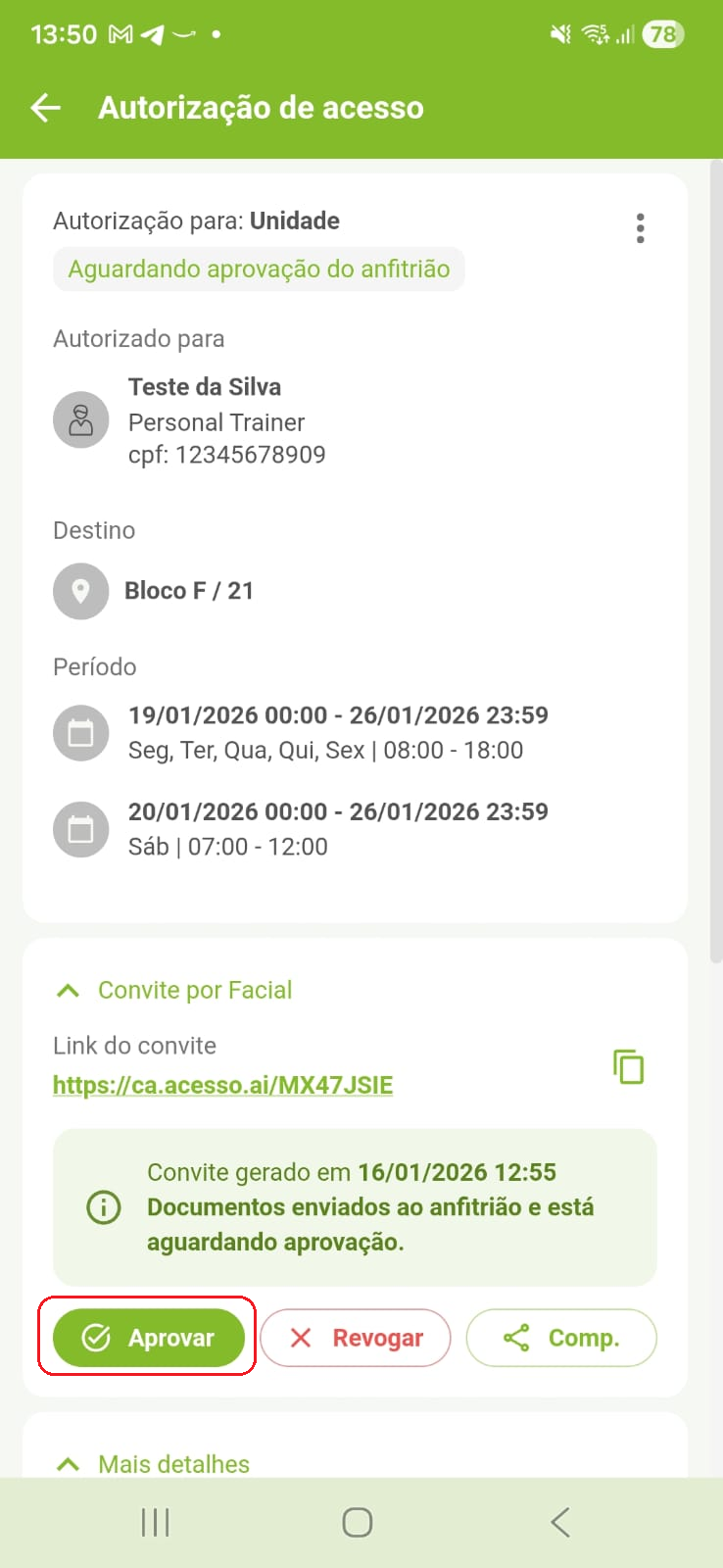Select the Teste da Silva name entry

pos(205,387)
